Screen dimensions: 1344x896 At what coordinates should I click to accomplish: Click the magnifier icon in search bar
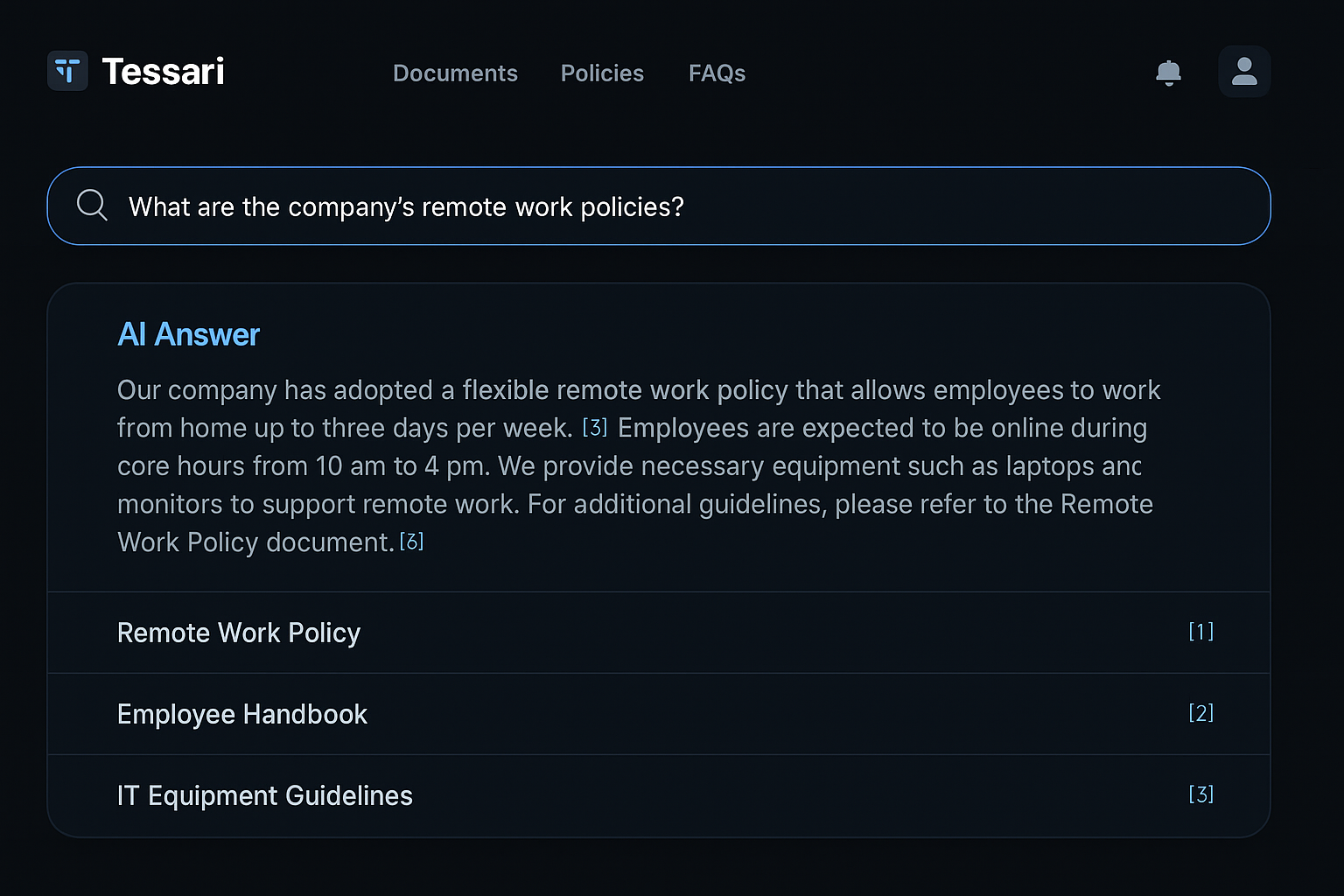point(92,206)
